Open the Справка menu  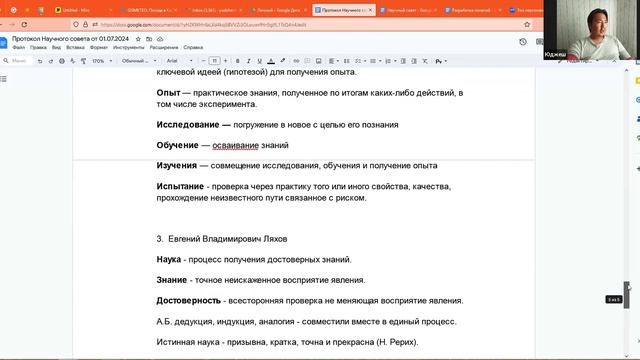(x=193, y=48)
